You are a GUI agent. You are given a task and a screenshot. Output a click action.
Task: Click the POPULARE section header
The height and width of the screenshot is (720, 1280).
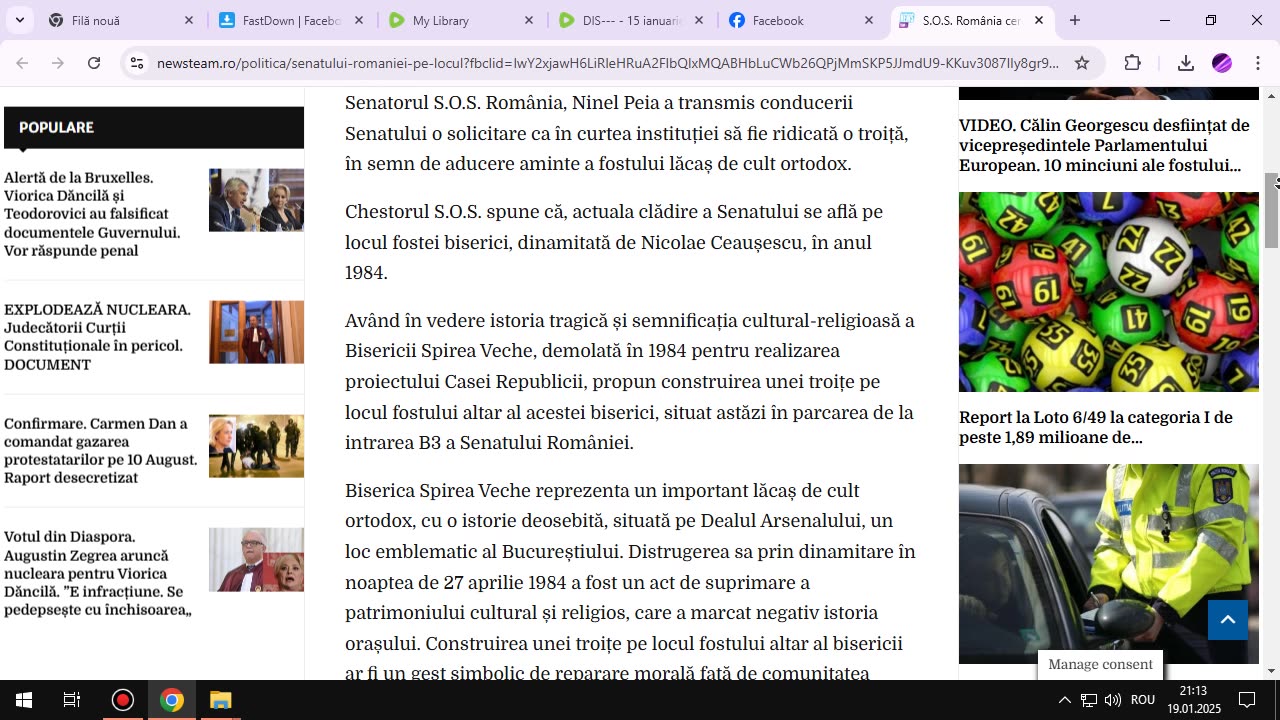pos(154,128)
